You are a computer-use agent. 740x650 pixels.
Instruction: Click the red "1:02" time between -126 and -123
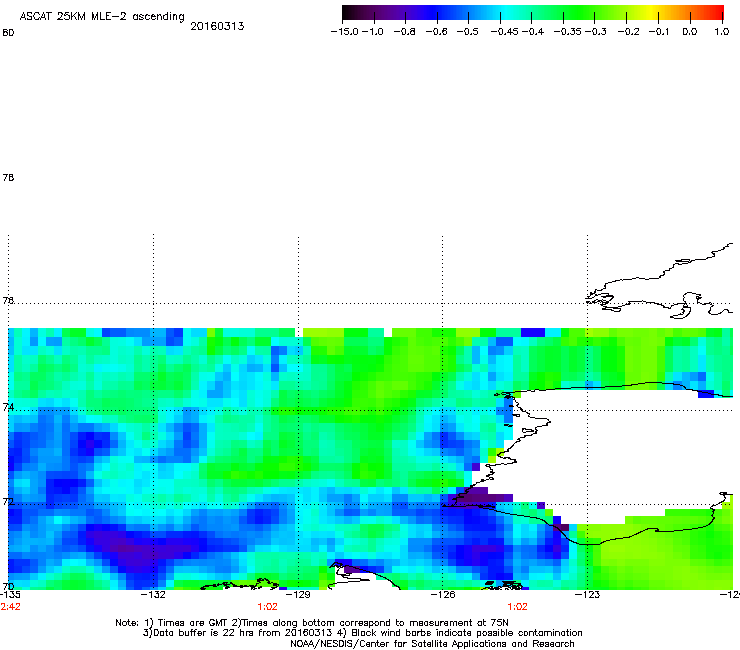517,607
